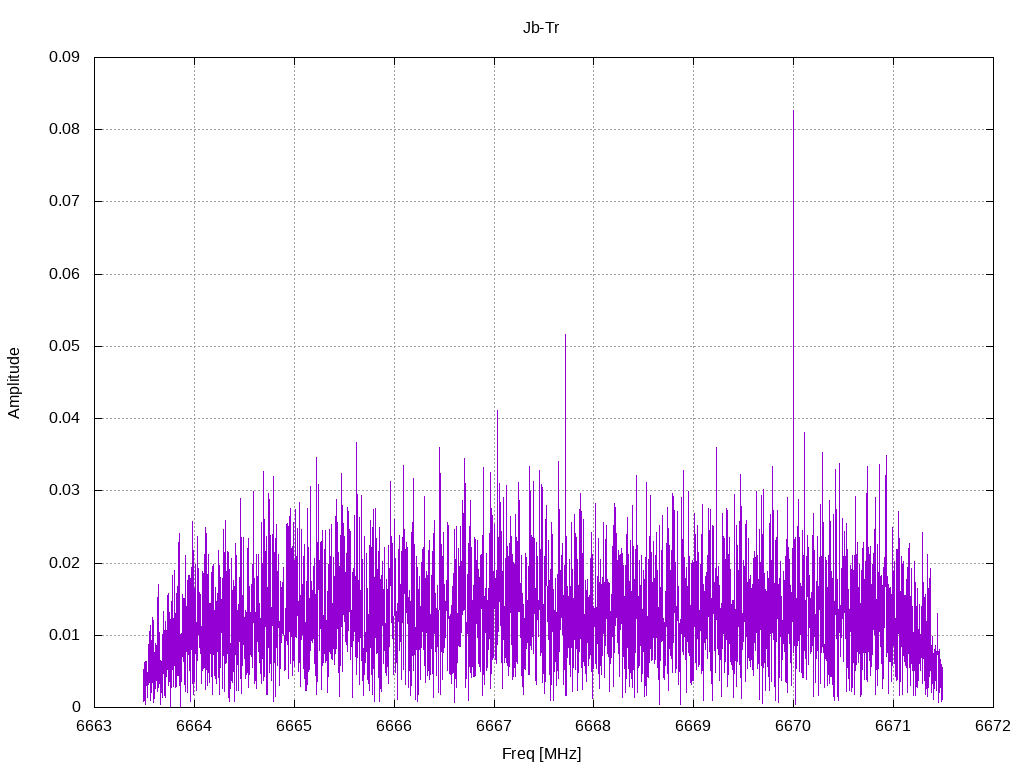This screenshot has width=1024, height=768.
Task: Click the y-axis tick label 0.03
Action: pos(65,490)
